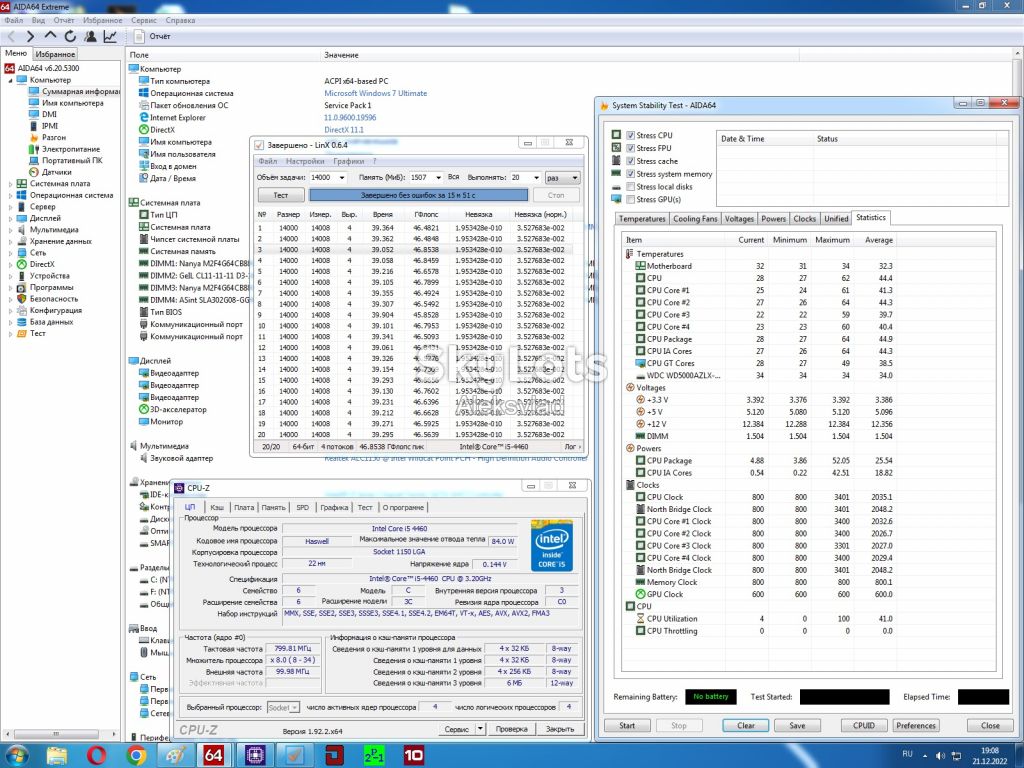1024x768 pixels.
Task: Open the Opera browser from the taskbar
Action: pos(96,755)
